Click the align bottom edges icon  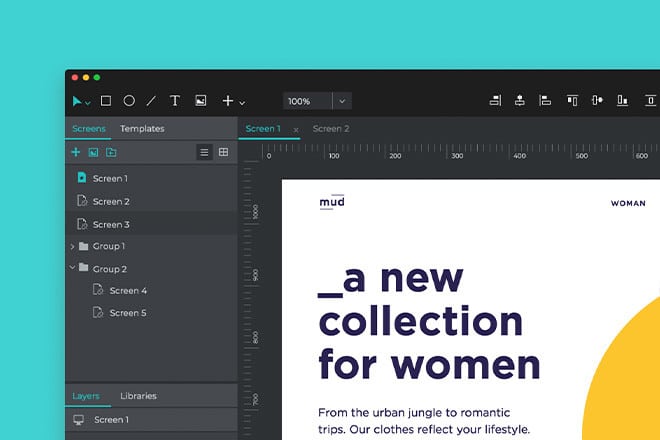coord(622,101)
